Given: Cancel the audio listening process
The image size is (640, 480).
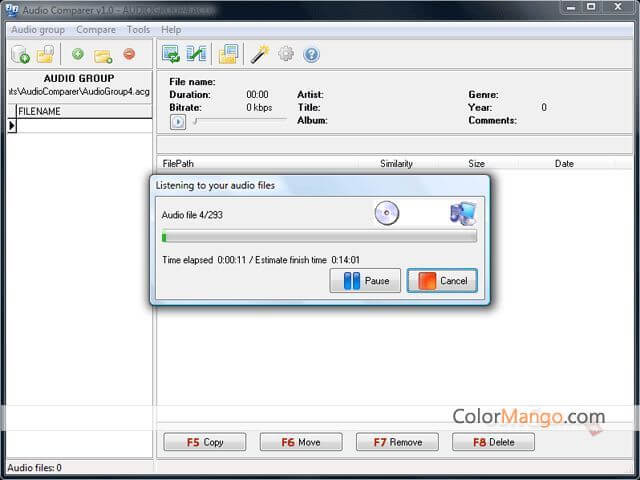Looking at the screenshot, I should 442,280.
